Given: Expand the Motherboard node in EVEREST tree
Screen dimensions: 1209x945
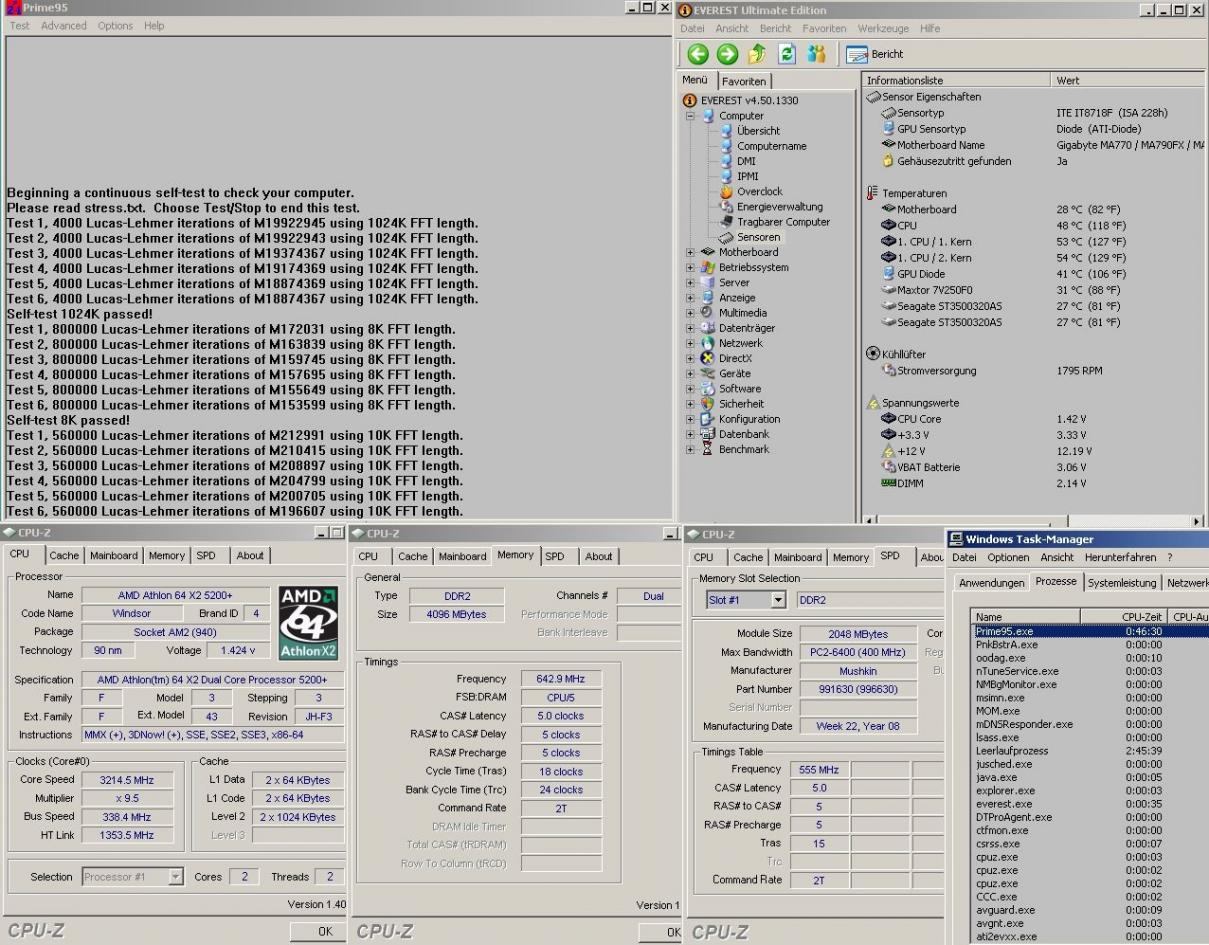Looking at the screenshot, I should [x=691, y=253].
